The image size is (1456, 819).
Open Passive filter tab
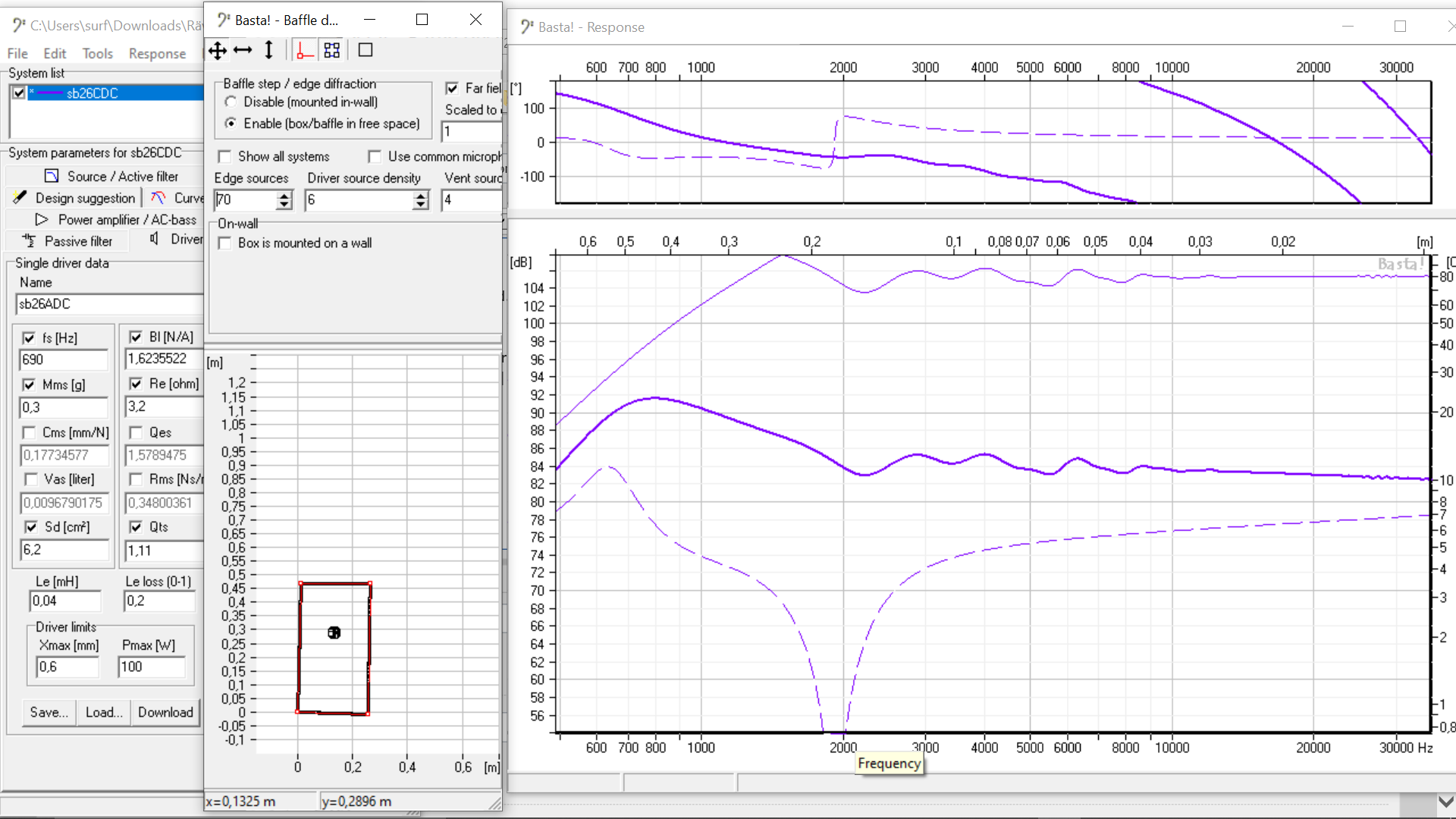pos(67,241)
